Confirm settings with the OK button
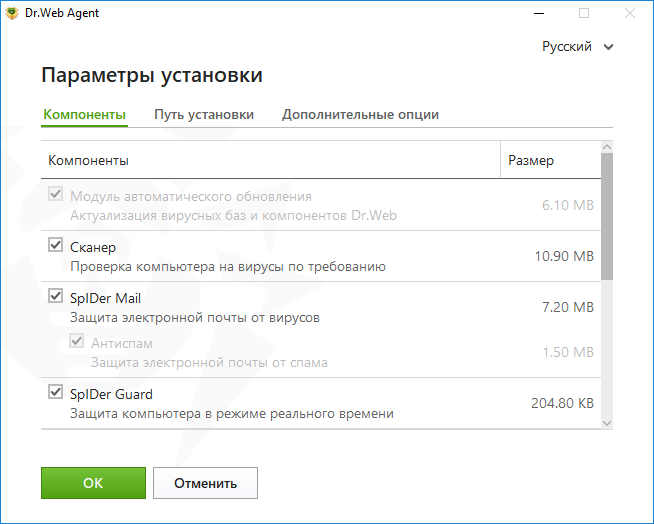This screenshot has width=654, height=524. coord(93,483)
